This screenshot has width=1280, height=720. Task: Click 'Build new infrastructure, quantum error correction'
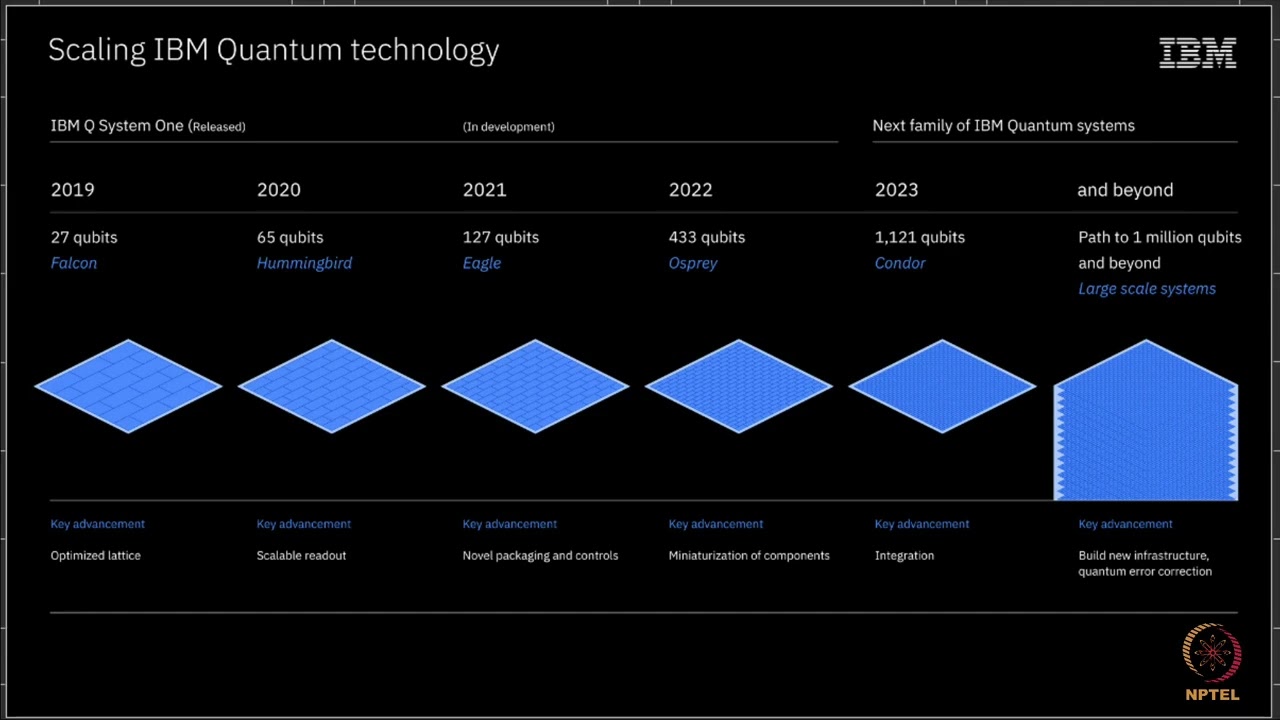(1145, 564)
